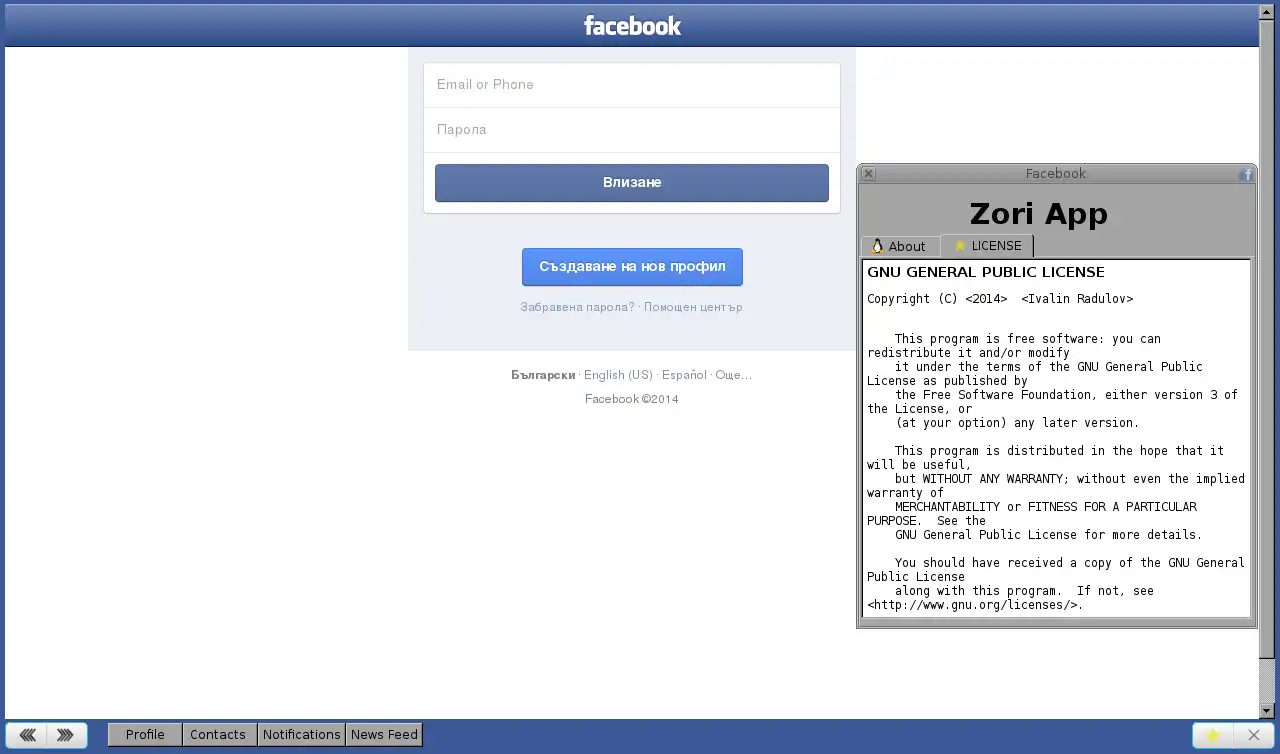
Task: Open the Още... languages link
Action: tap(733, 375)
